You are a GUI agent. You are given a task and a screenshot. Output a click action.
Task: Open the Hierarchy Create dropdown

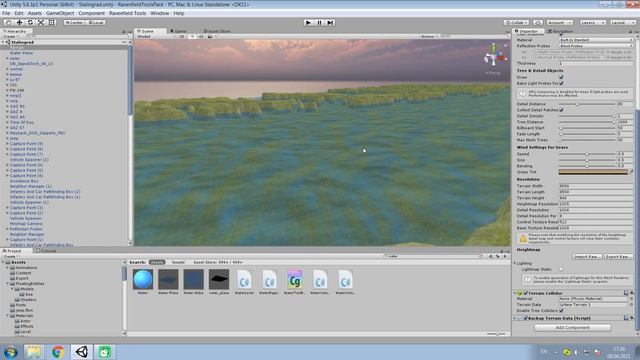click(x=10, y=36)
